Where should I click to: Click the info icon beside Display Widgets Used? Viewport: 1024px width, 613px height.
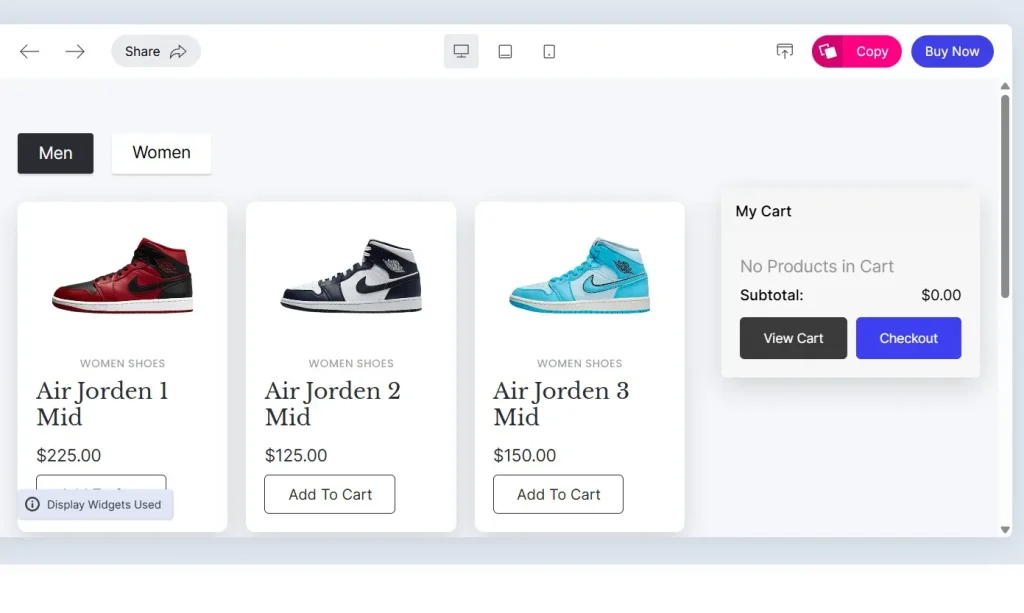point(33,505)
